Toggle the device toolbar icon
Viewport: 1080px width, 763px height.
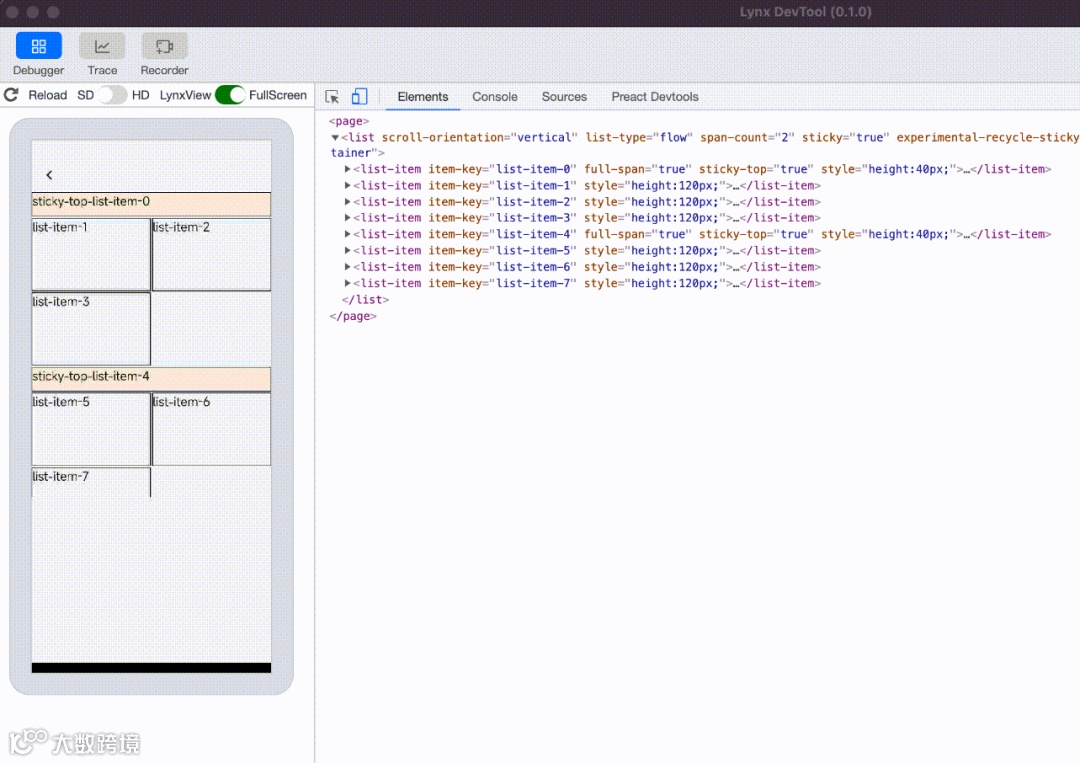[359, 97]
